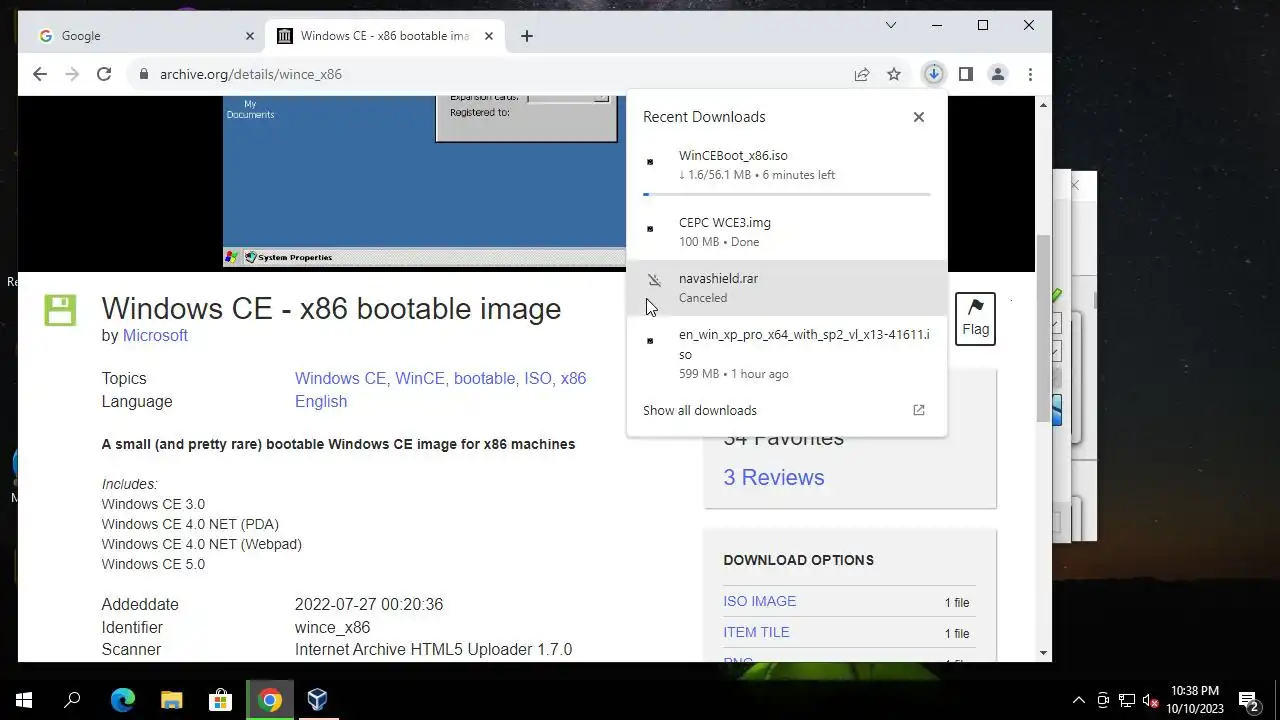Open Microsoft Store from taskbar

(x=220, y=700)
